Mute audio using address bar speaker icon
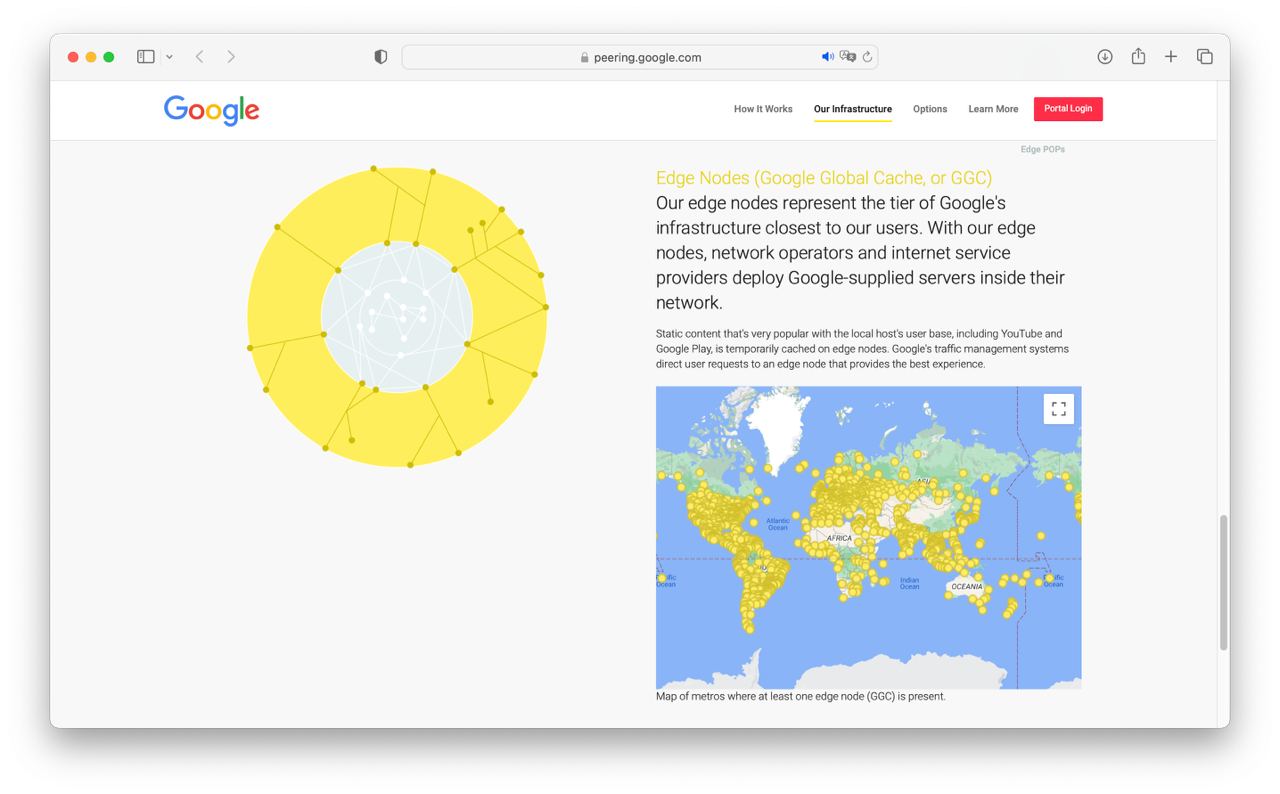 coord(827,57)
